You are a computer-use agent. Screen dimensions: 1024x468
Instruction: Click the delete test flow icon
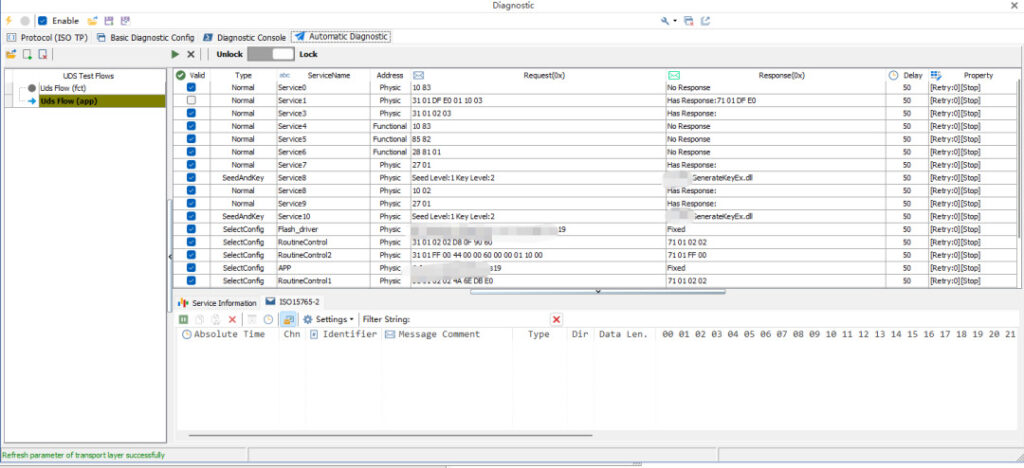point(43,54)
